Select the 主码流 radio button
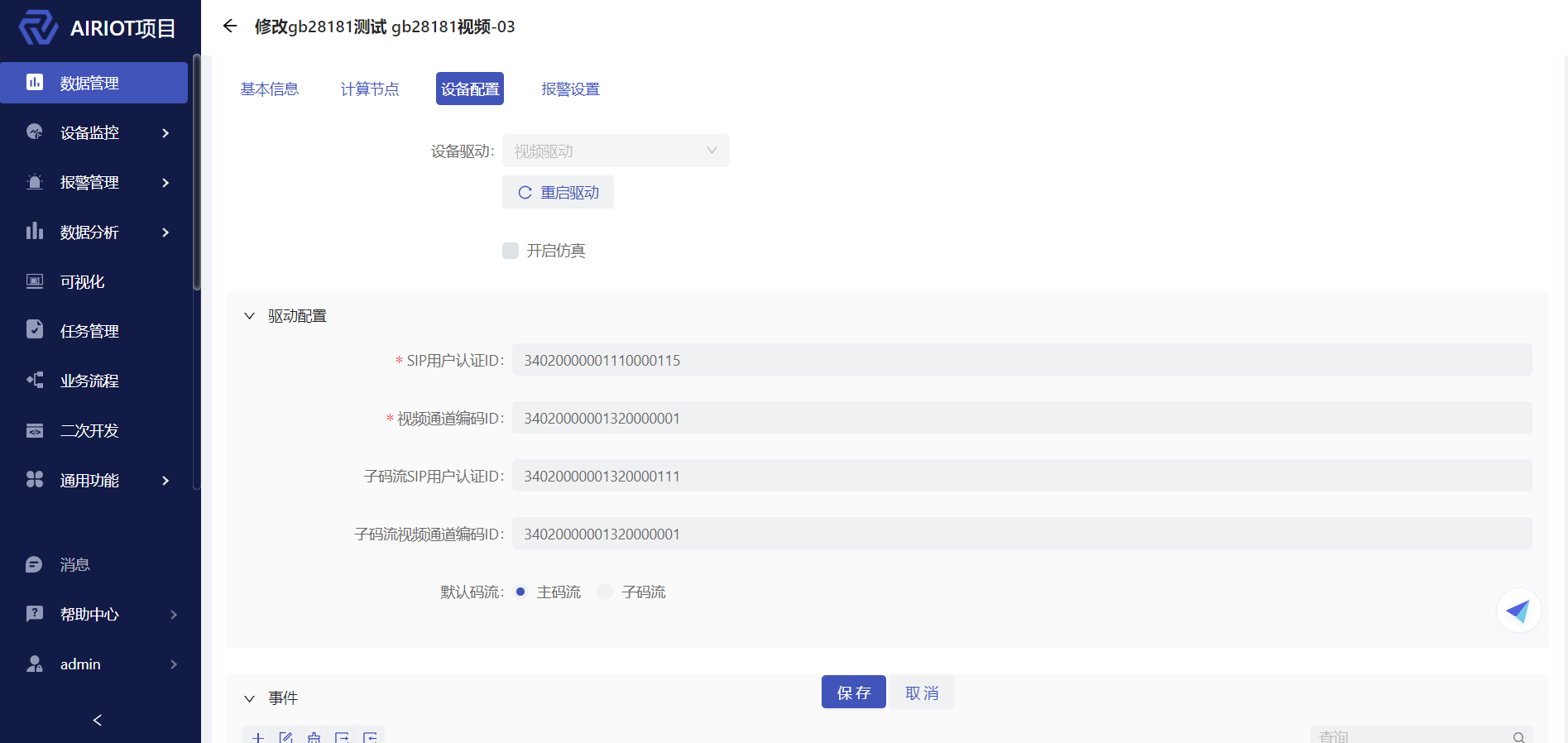This screenshot has width=1568, height=743. click(520, 592)
